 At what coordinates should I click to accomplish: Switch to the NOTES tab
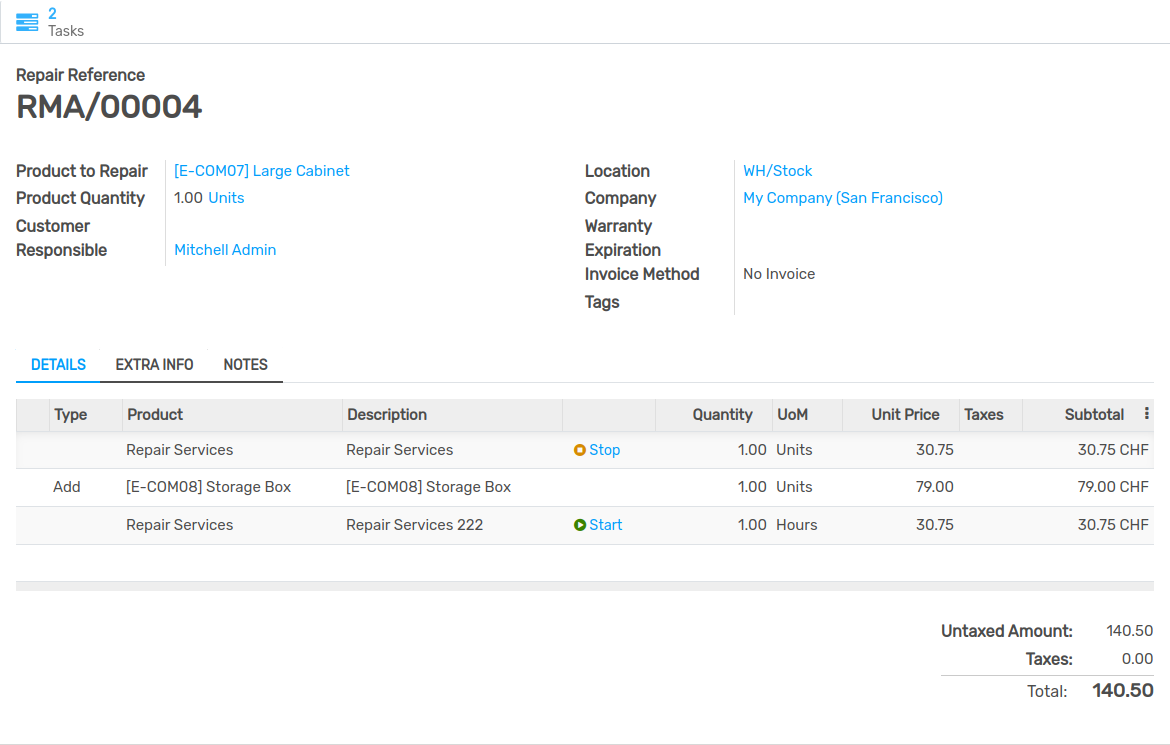245,364
